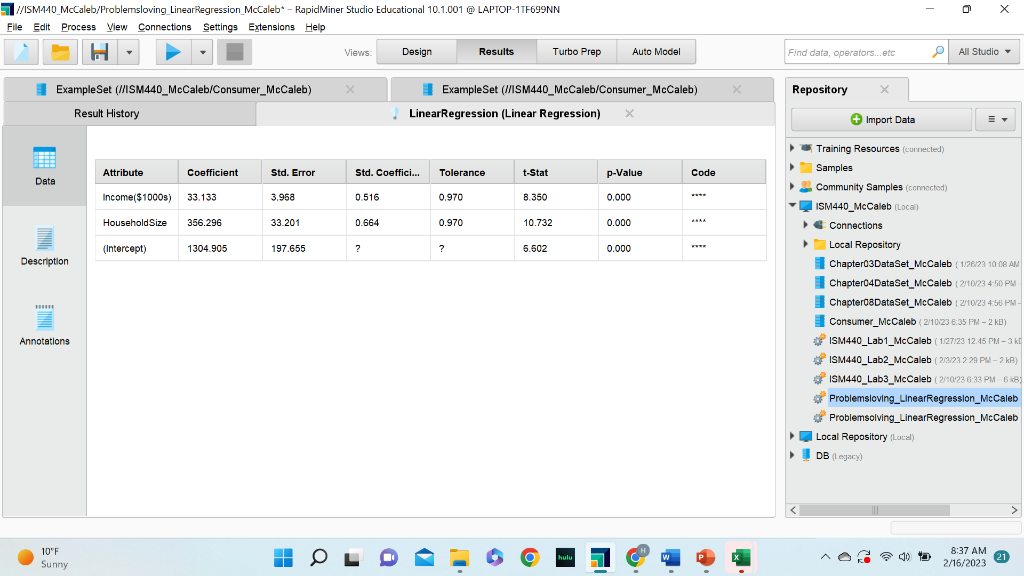Select Chapter04DataSet_McCaleb in repository

coord(890,283)
